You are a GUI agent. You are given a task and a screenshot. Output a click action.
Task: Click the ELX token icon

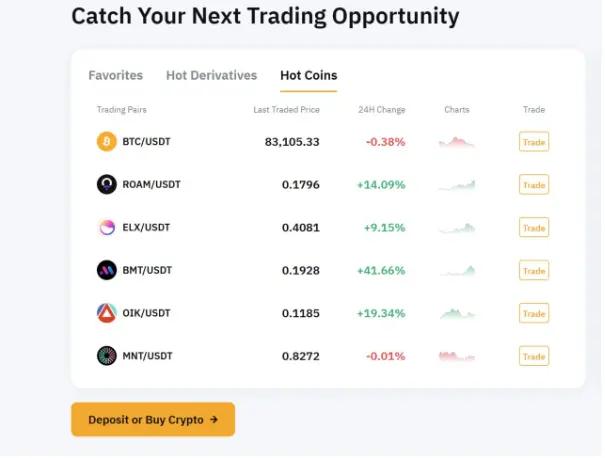pyautogui.click(x=106, y=227)
